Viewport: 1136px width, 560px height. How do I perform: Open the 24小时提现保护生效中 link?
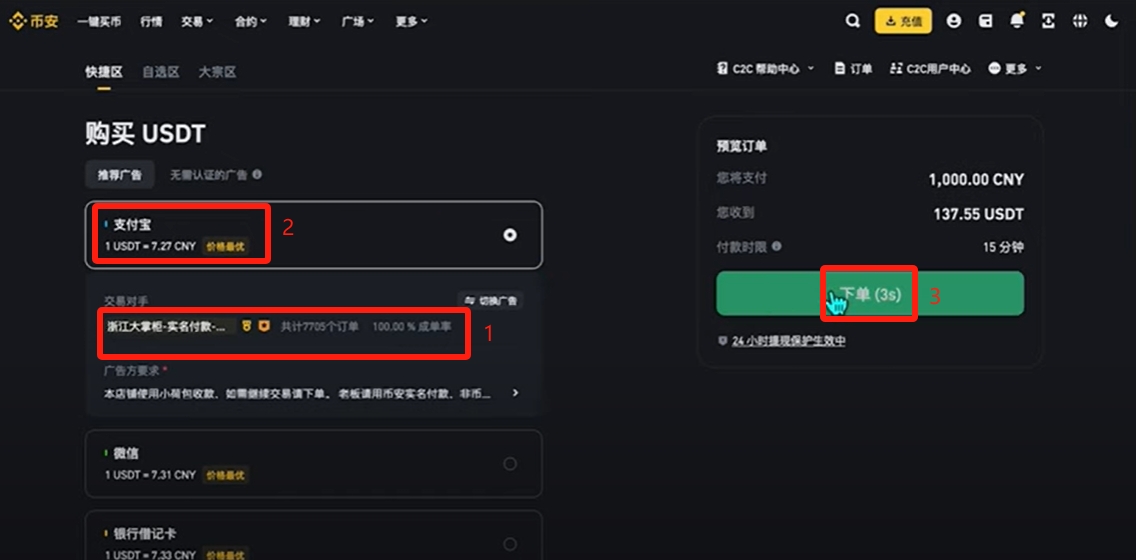tap(788, 340)
